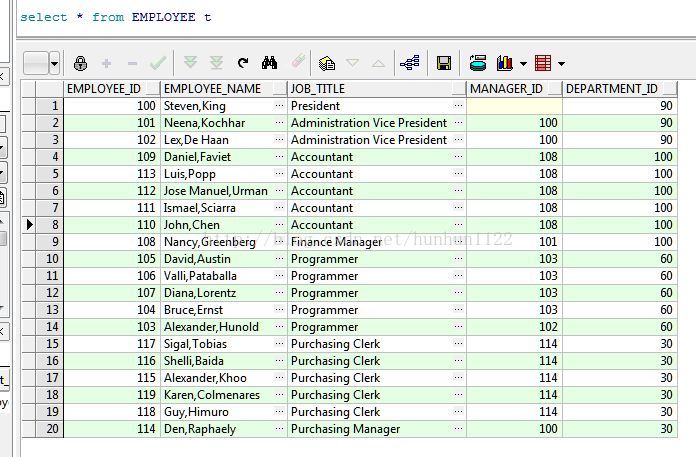Sort by EMPLOYEE_ID column header
This screenshot has height=457, width=696.
coord(112,89)
